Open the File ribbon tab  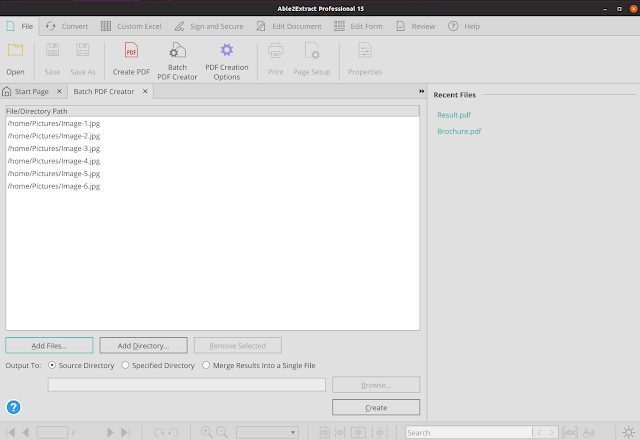click(x=20, y=26)
